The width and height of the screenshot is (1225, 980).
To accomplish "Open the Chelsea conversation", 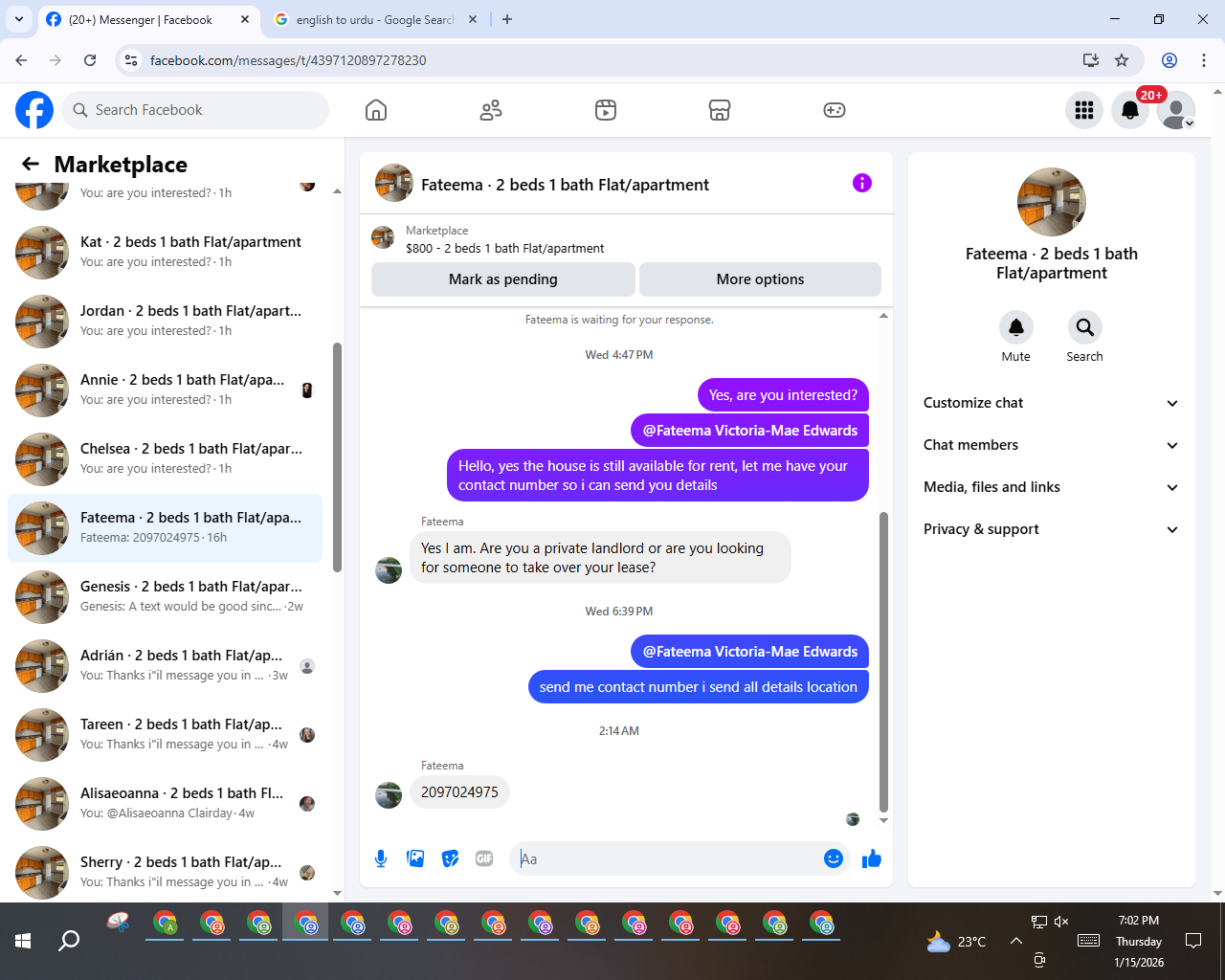I will point(165,459).
